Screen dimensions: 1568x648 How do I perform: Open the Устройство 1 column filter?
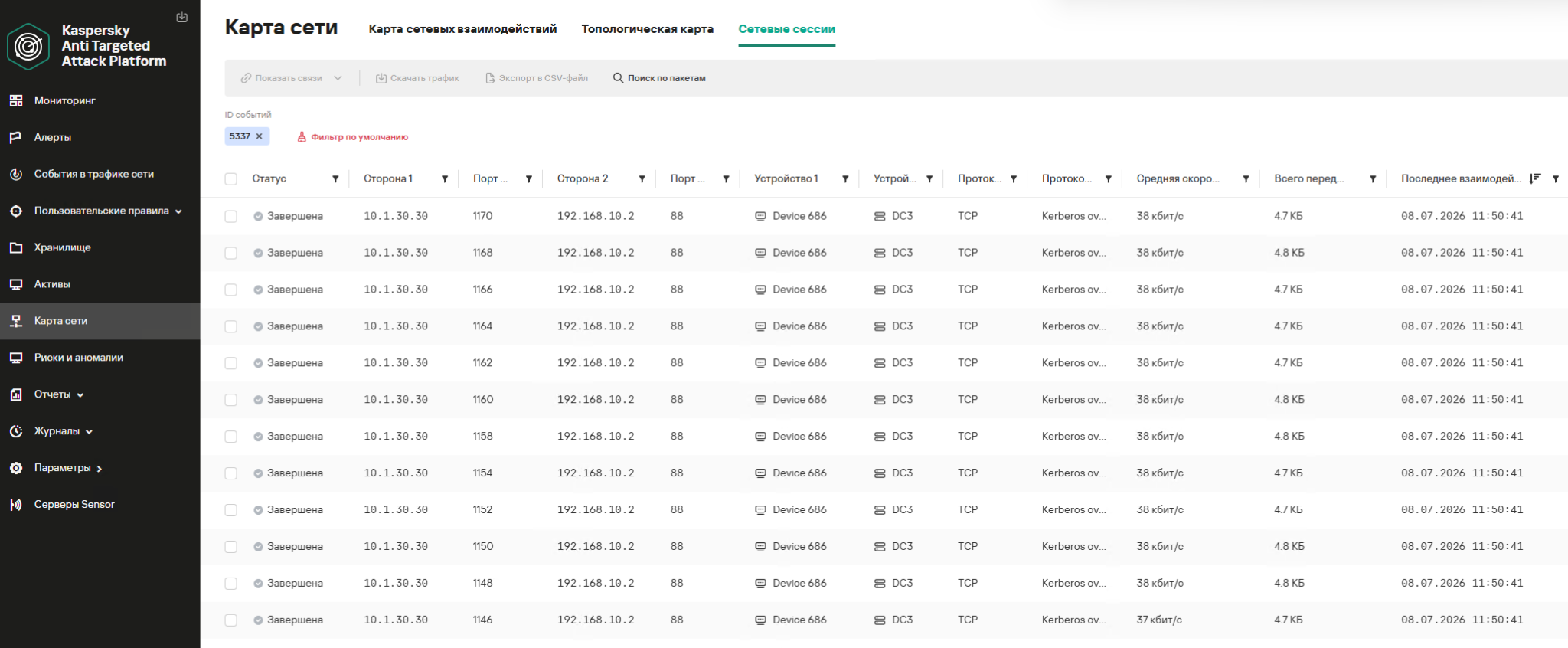(845, 179)
